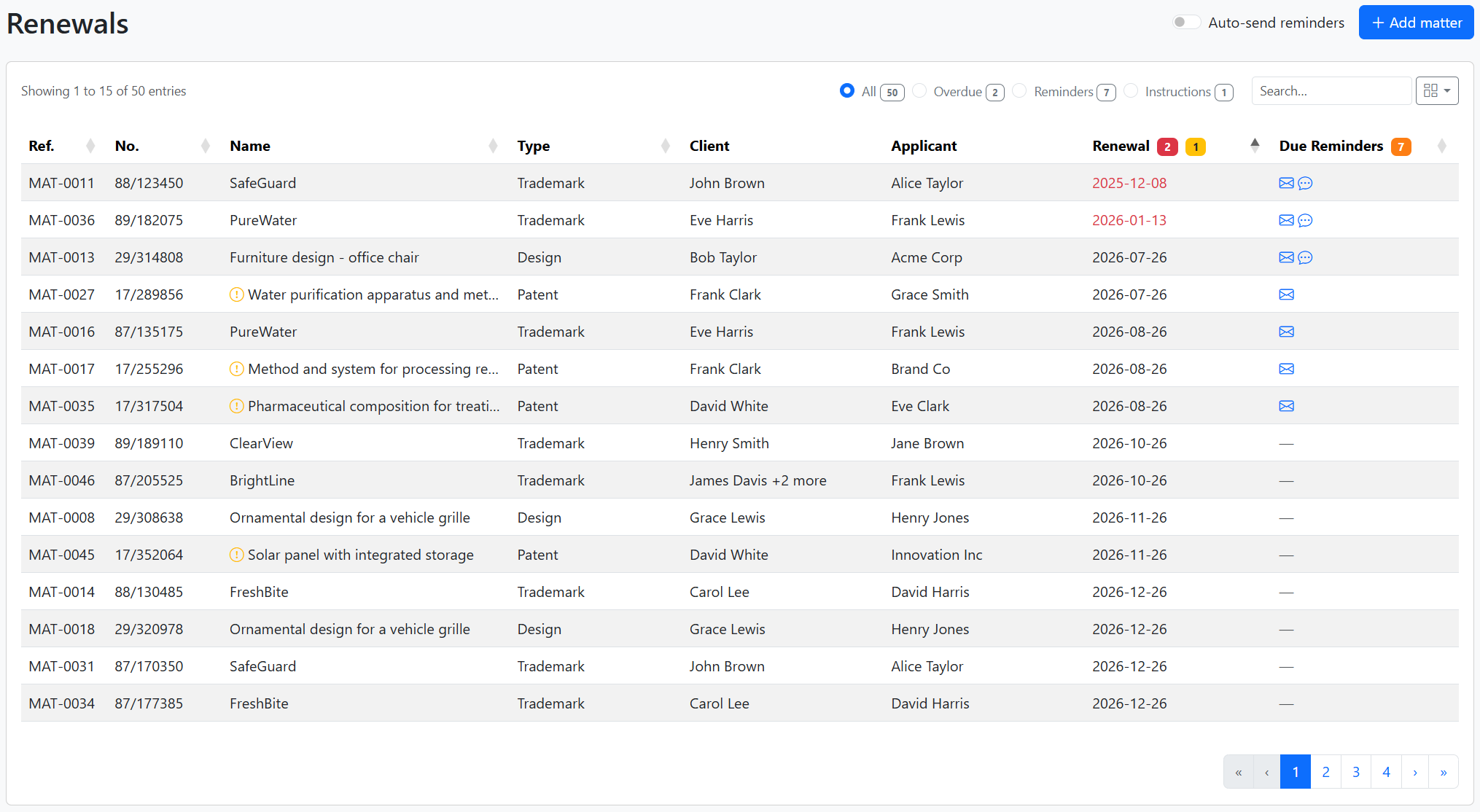The image size is (1480, 812).
Task: Click warning icon beside Pharmaceutical composition entry
Action: pos(236,406)
